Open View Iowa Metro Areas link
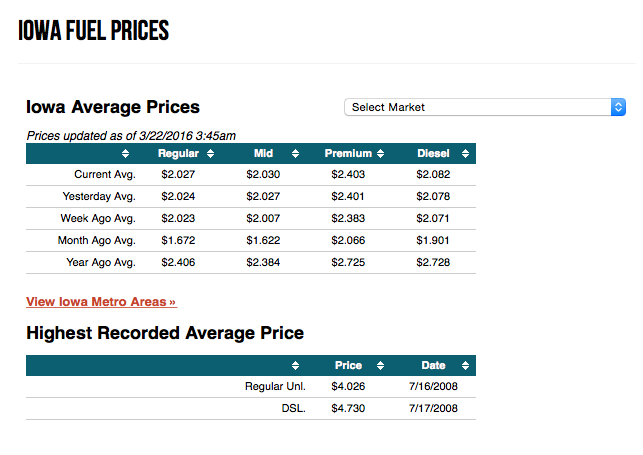 point(101,302)
